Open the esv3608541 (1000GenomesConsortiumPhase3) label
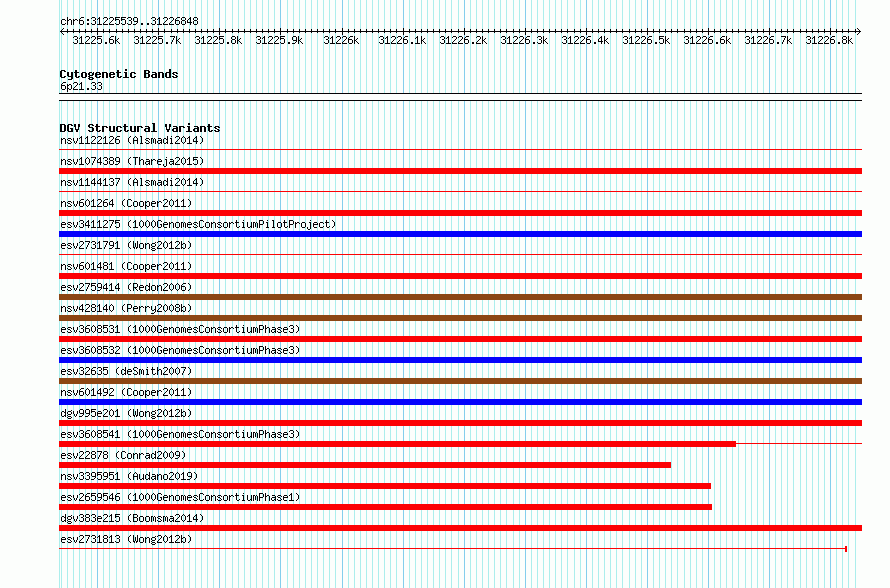The height and width of the screenshot is (588, 890). coord(180,434)
